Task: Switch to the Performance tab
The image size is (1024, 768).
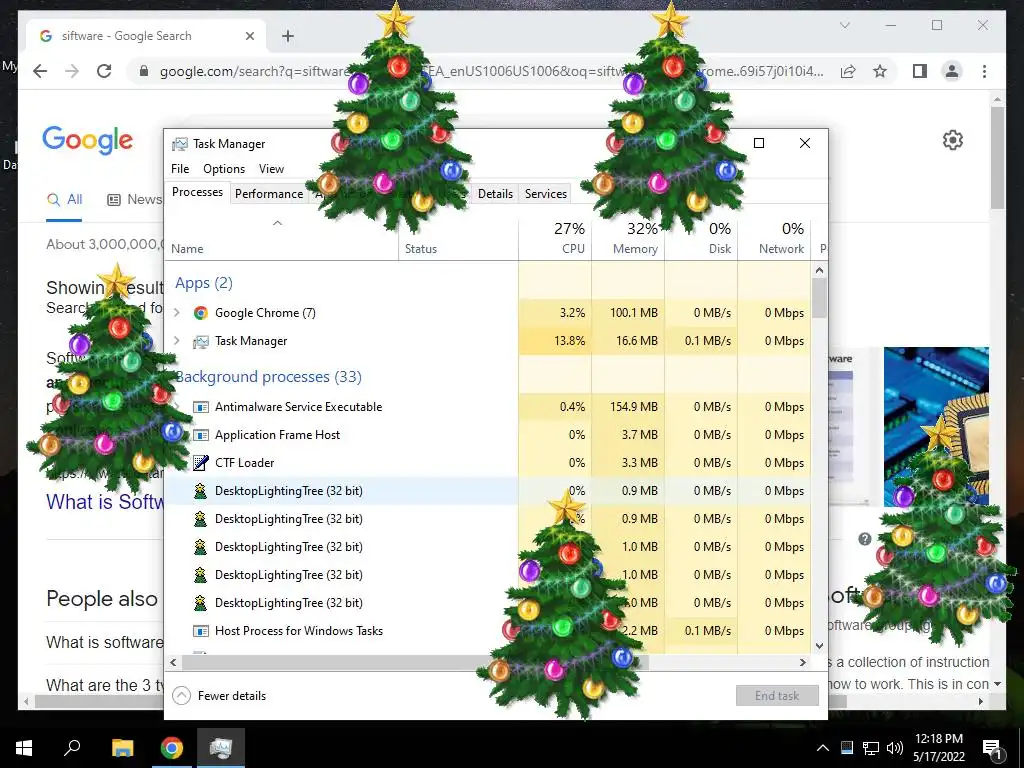Action: [x=269, y=193]
